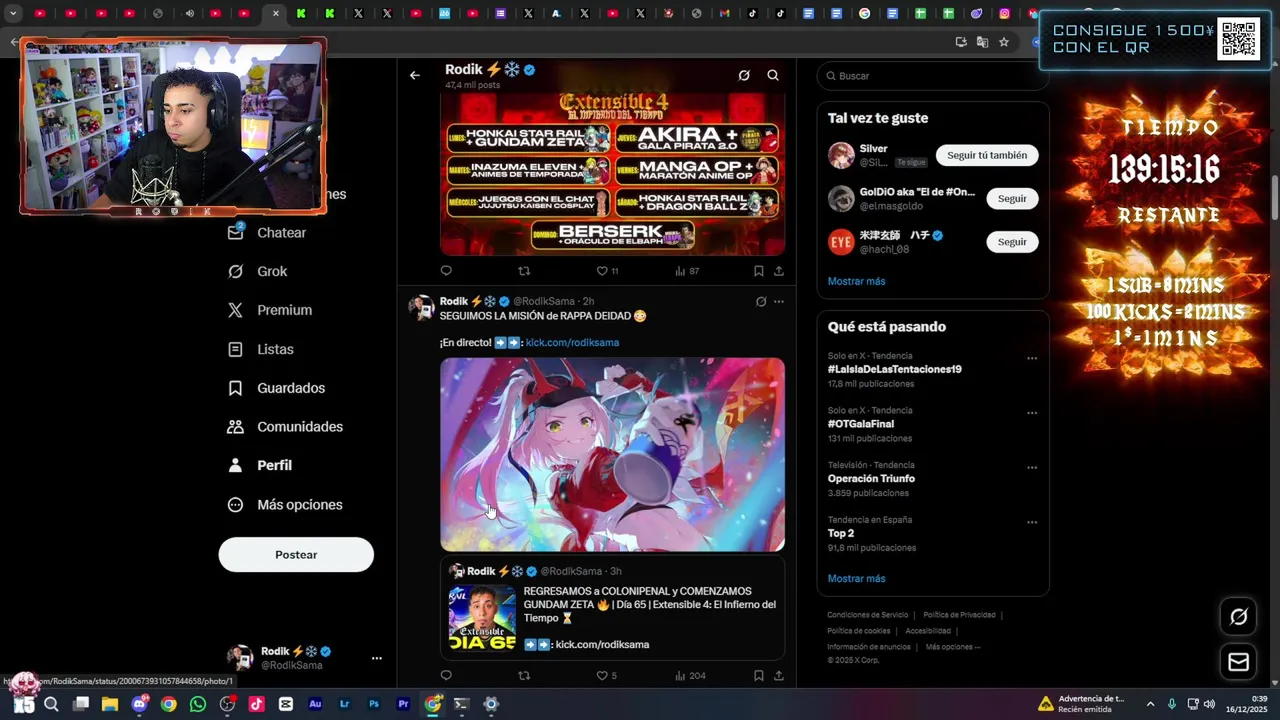1280x720 pixels.
Task: Open floating messages envelope button
Action: [x=1238, y=662]
